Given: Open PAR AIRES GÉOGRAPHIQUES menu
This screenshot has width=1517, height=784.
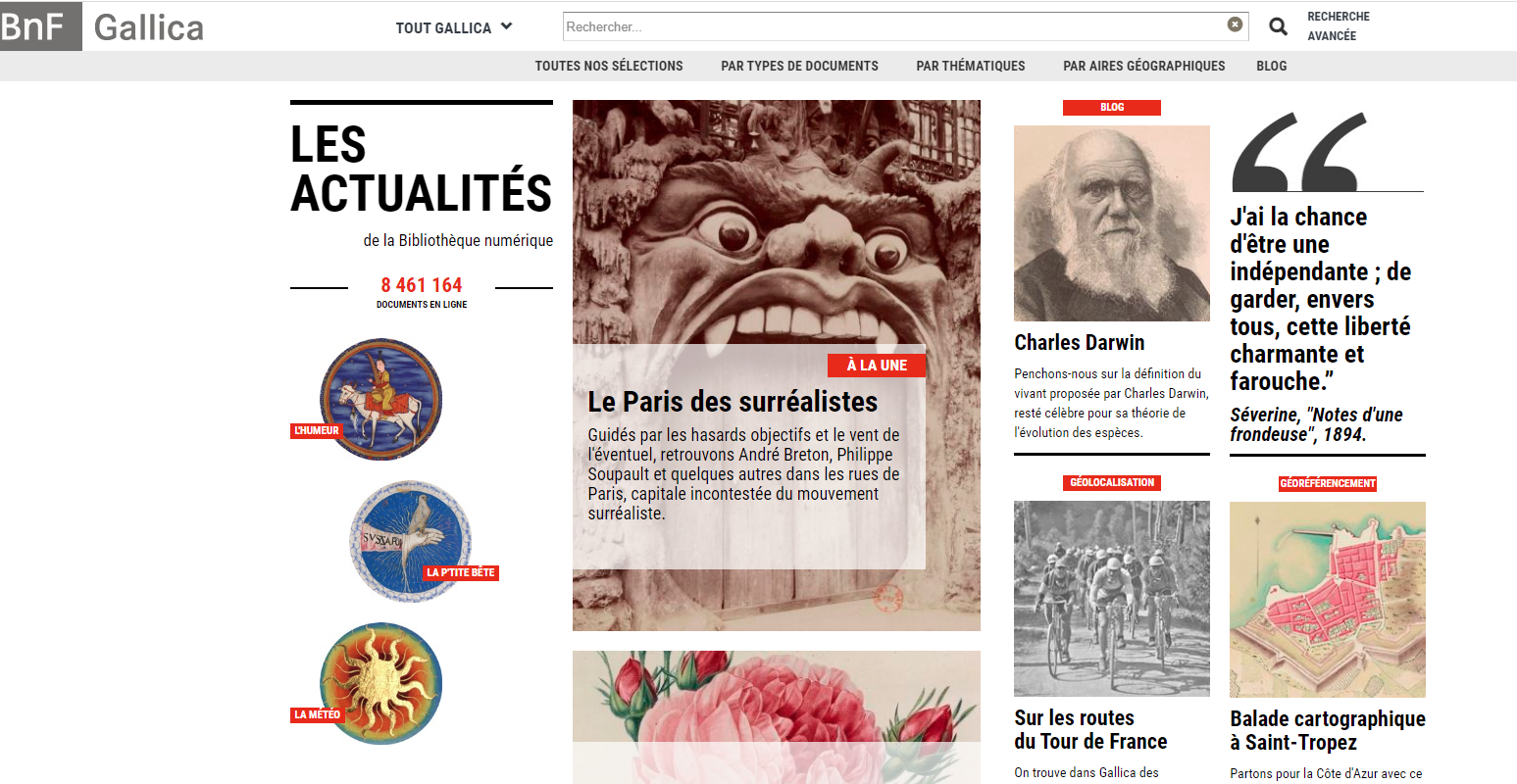Looking at the screenshot, I should tap(1144, 66).
